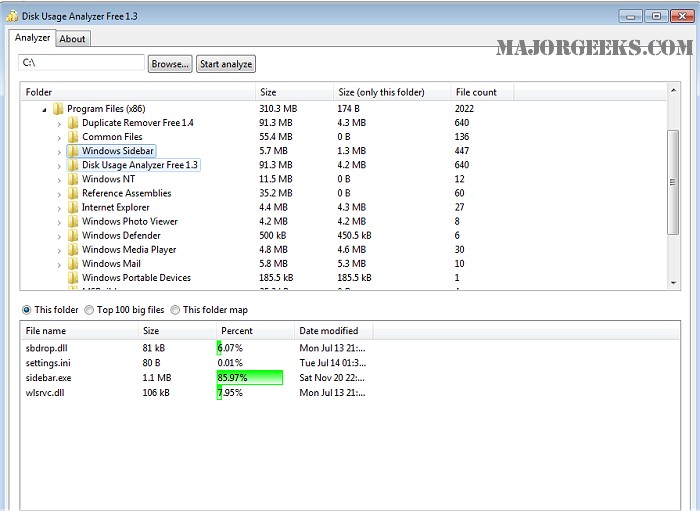Click the Internet Explorer folder icon
Viewport: 700px width, 511px height.
click(x=73, y=208)
